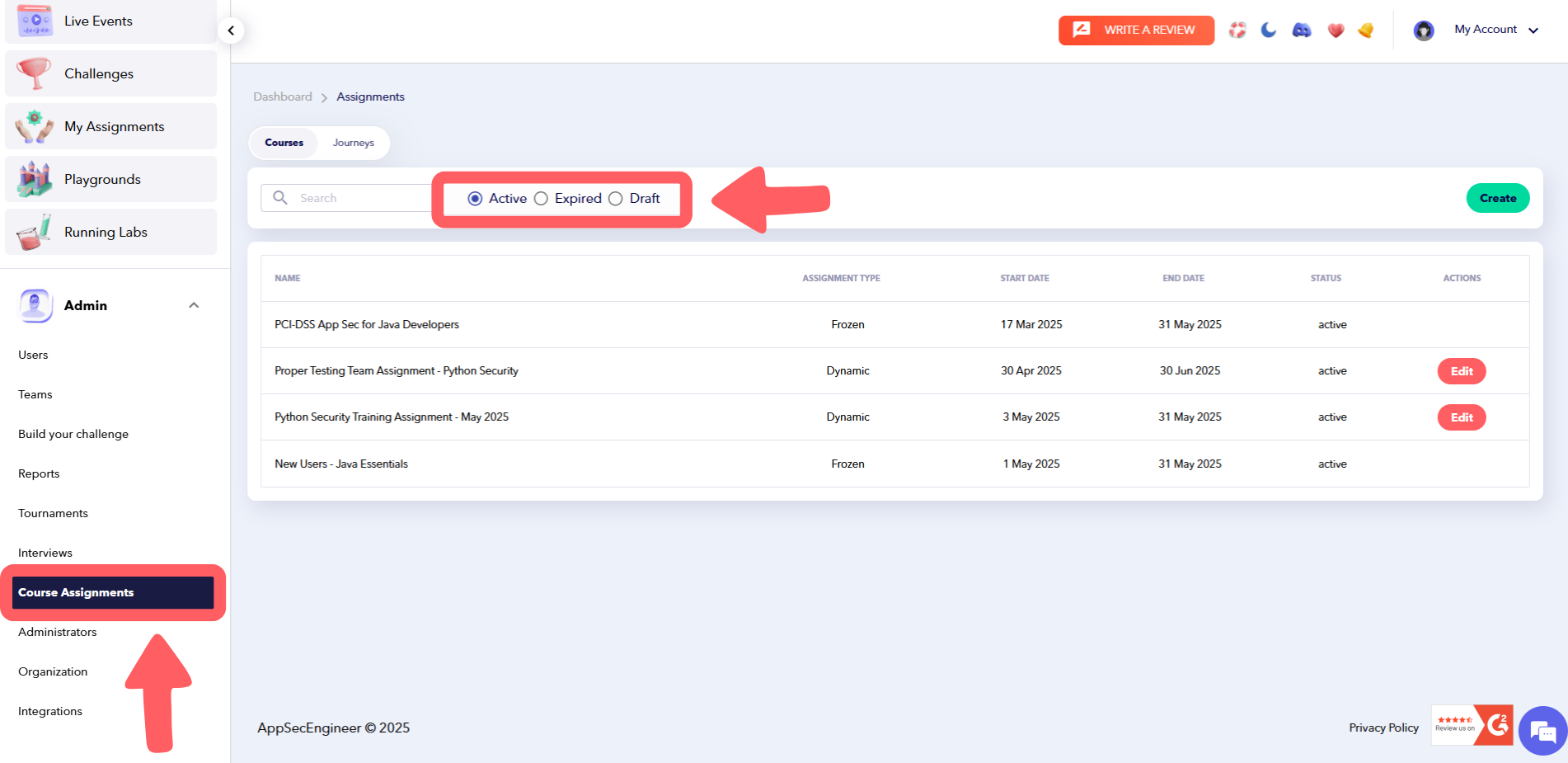
Task: Open the Discord community icon
Action: point(1301,29)
